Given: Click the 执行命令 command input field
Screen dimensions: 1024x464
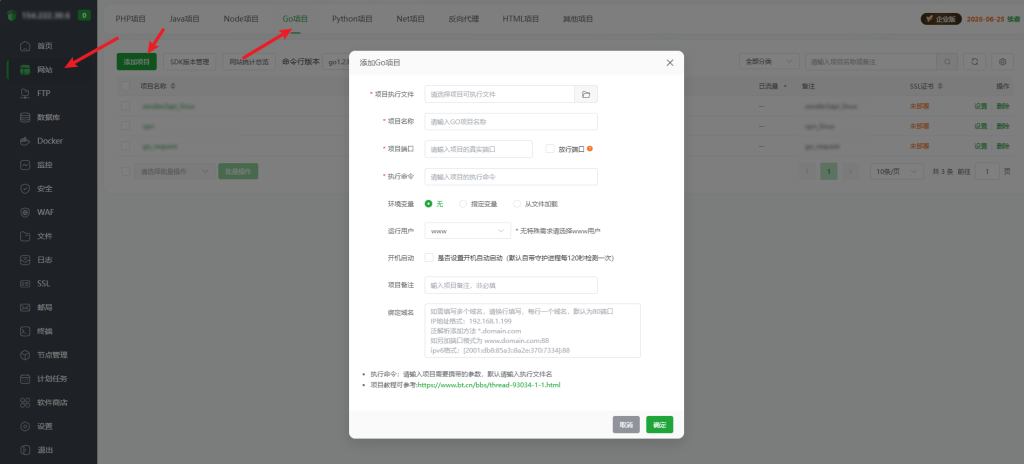Looking at the screenshot, I should pos(511,177).
